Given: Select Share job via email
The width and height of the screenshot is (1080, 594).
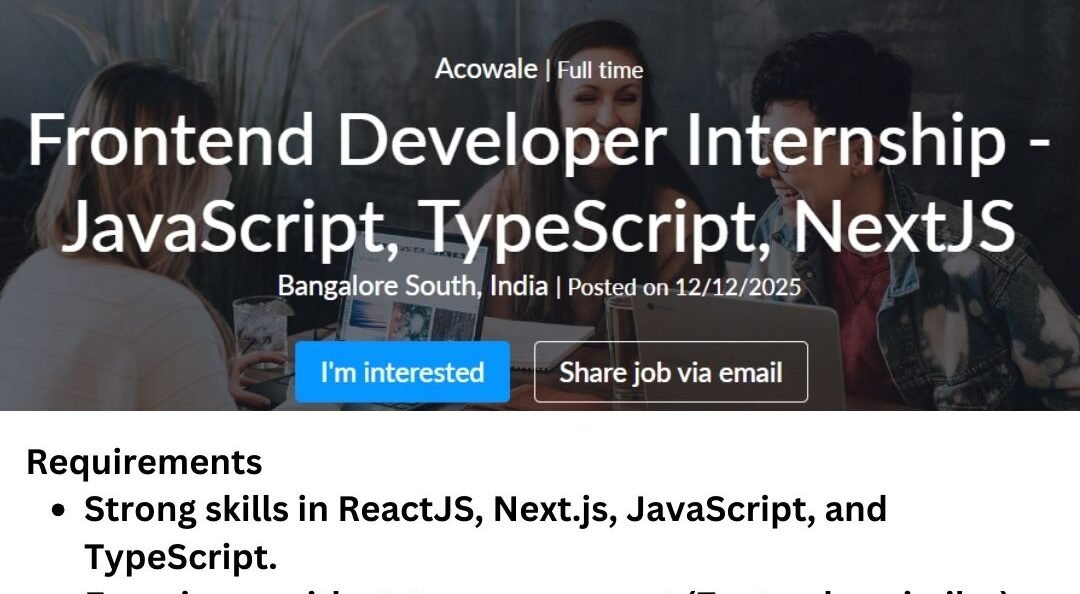Looking at the screenshot, I should (x=670, y=372).
